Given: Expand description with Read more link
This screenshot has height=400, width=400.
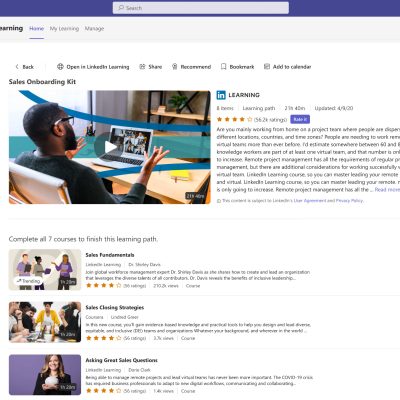Looking at the screenshot, I should [387, 190].
